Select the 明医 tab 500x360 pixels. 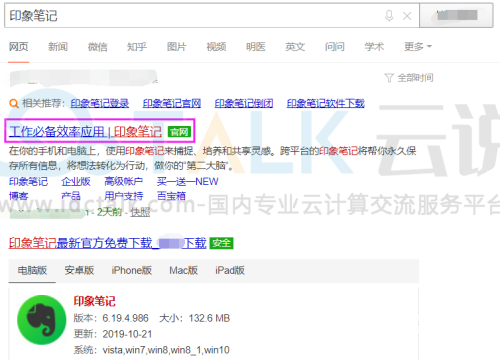(x=256, y=47)
